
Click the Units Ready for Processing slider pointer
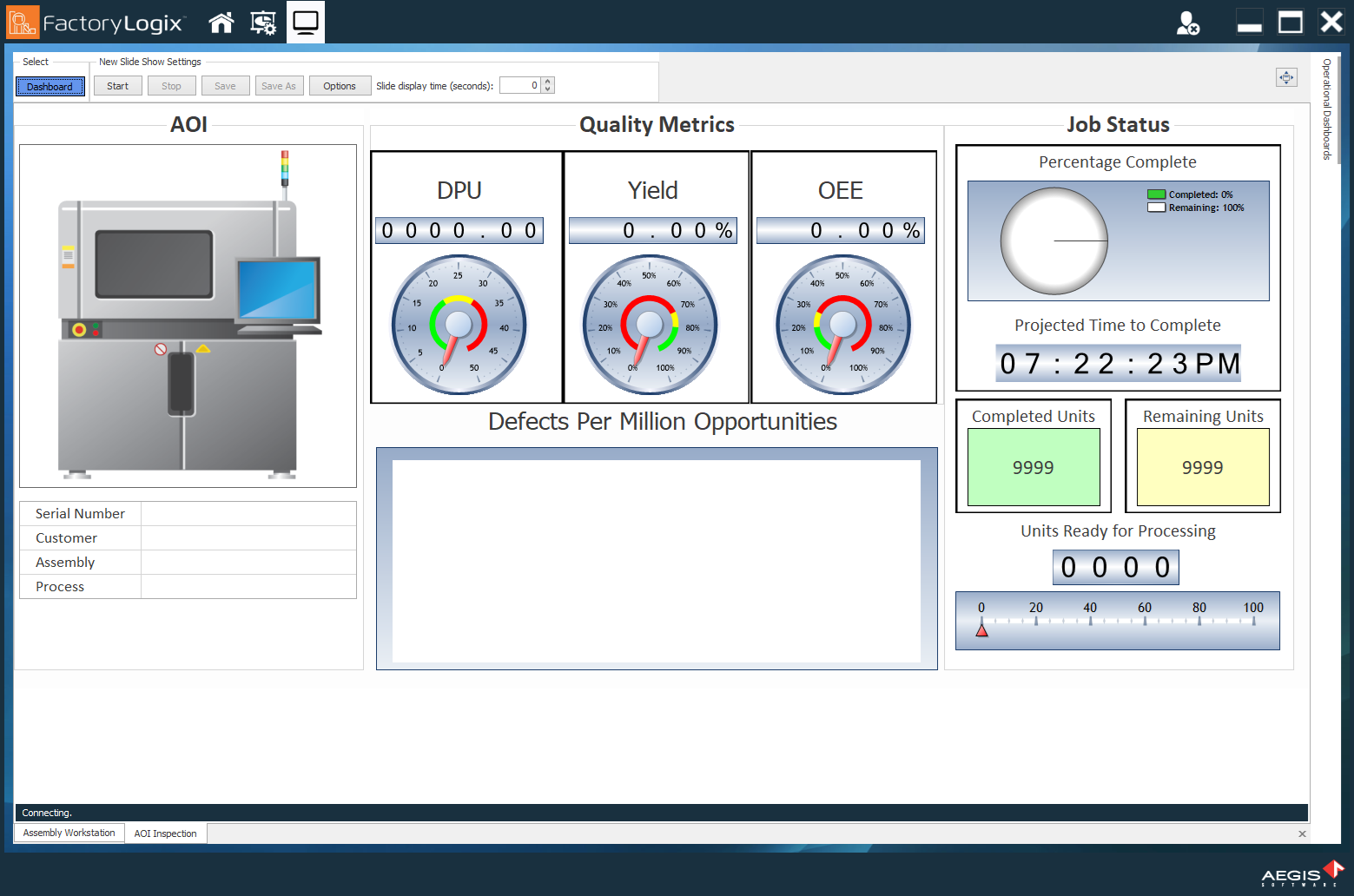pos(982,630)
